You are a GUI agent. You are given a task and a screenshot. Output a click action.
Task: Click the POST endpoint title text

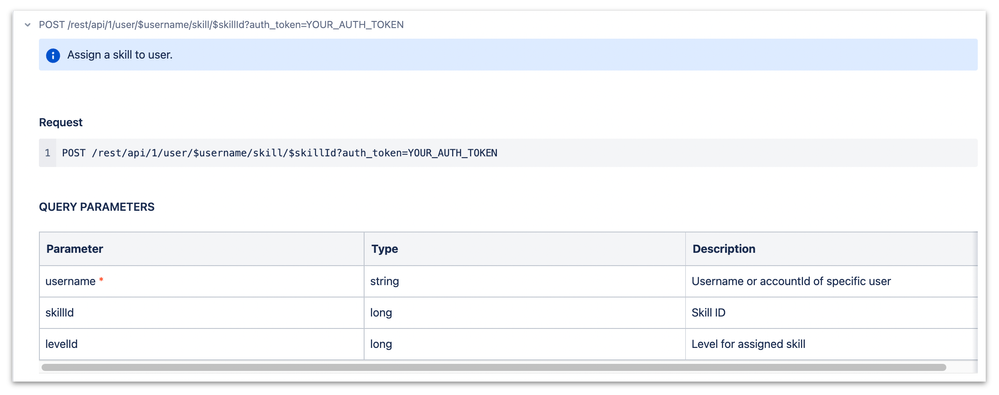pyautogui.click(x=221, y=25)
